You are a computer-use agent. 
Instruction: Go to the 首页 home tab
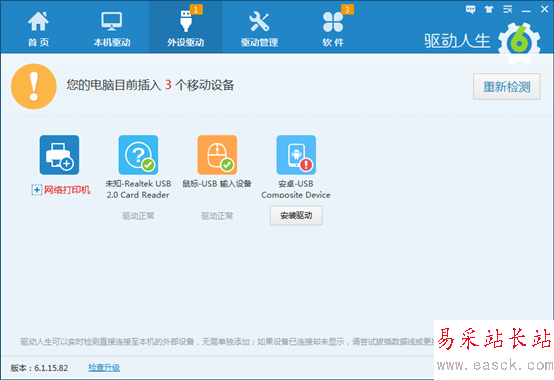[38, 28]
